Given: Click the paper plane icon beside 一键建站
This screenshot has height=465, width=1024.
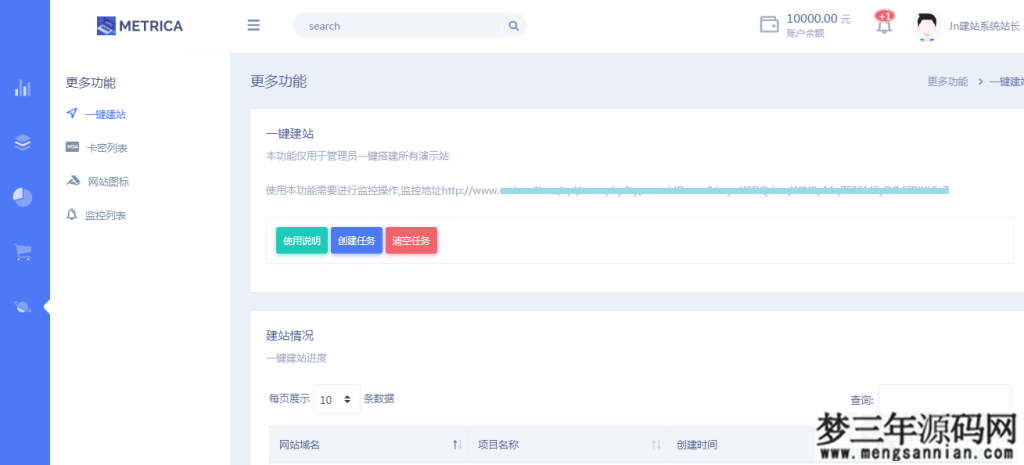Looking at the screenshot, I should (x=72, y=114).
